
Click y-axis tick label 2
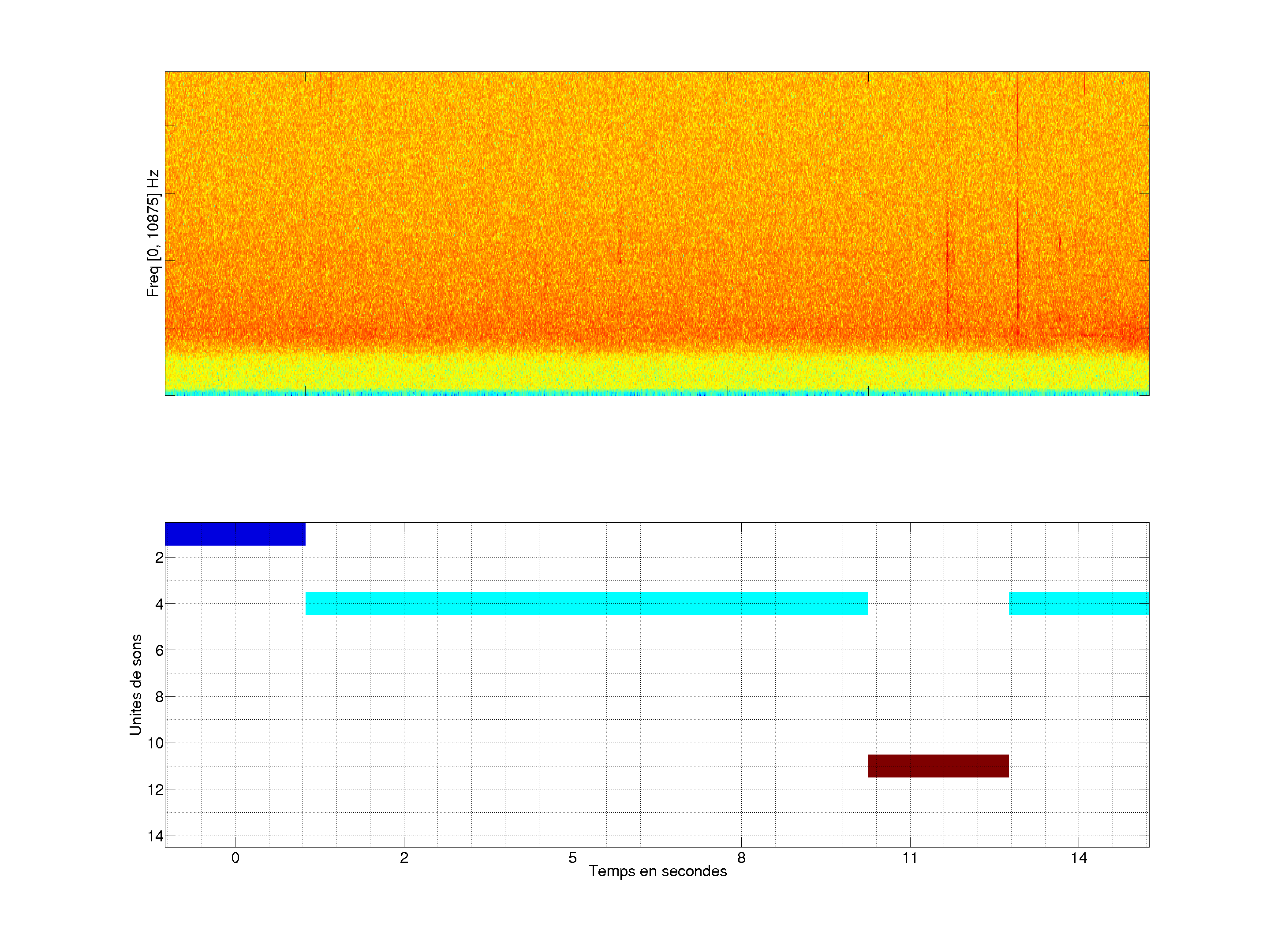click(x=159, y=558)
